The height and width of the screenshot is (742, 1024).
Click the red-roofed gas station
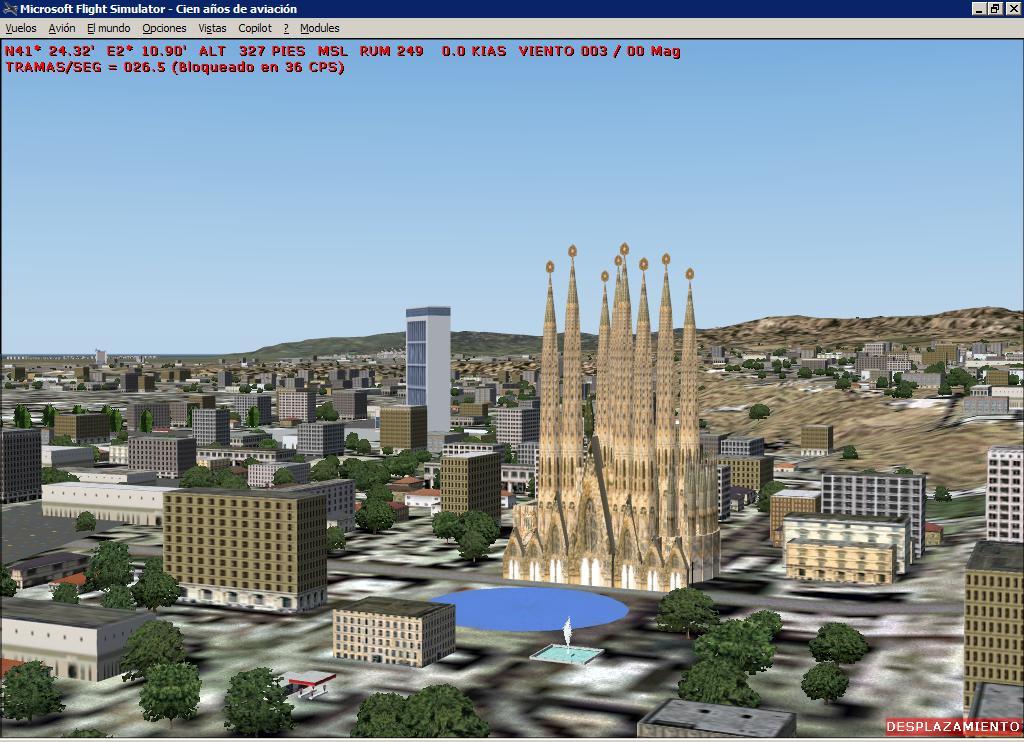308,684
